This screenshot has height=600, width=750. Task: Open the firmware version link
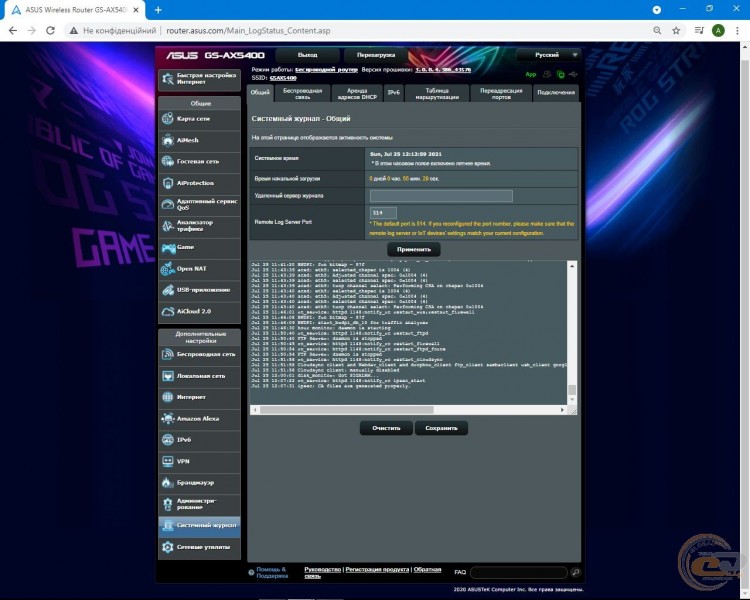coord(443,70)
